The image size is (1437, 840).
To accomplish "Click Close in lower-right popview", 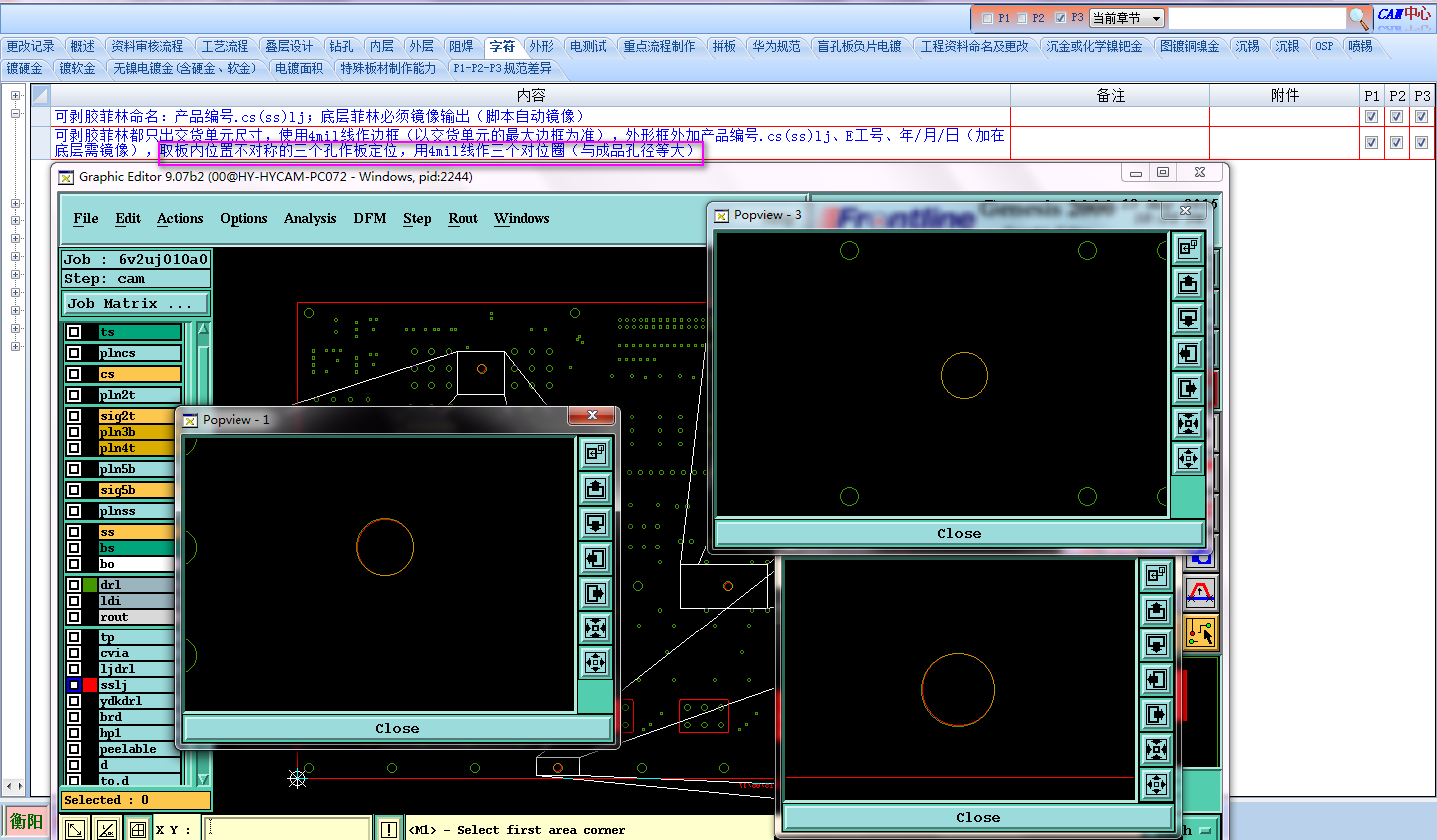I will [x=978, y=817].
